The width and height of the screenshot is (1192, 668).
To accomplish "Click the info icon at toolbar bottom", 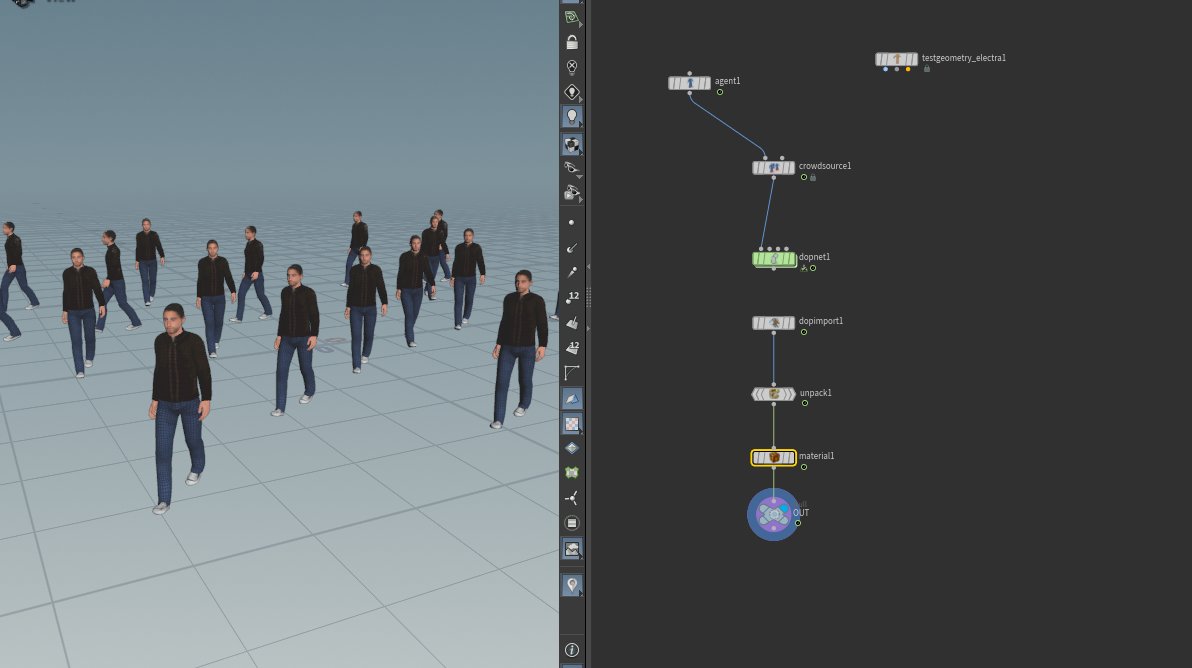I will pos(572,650).
